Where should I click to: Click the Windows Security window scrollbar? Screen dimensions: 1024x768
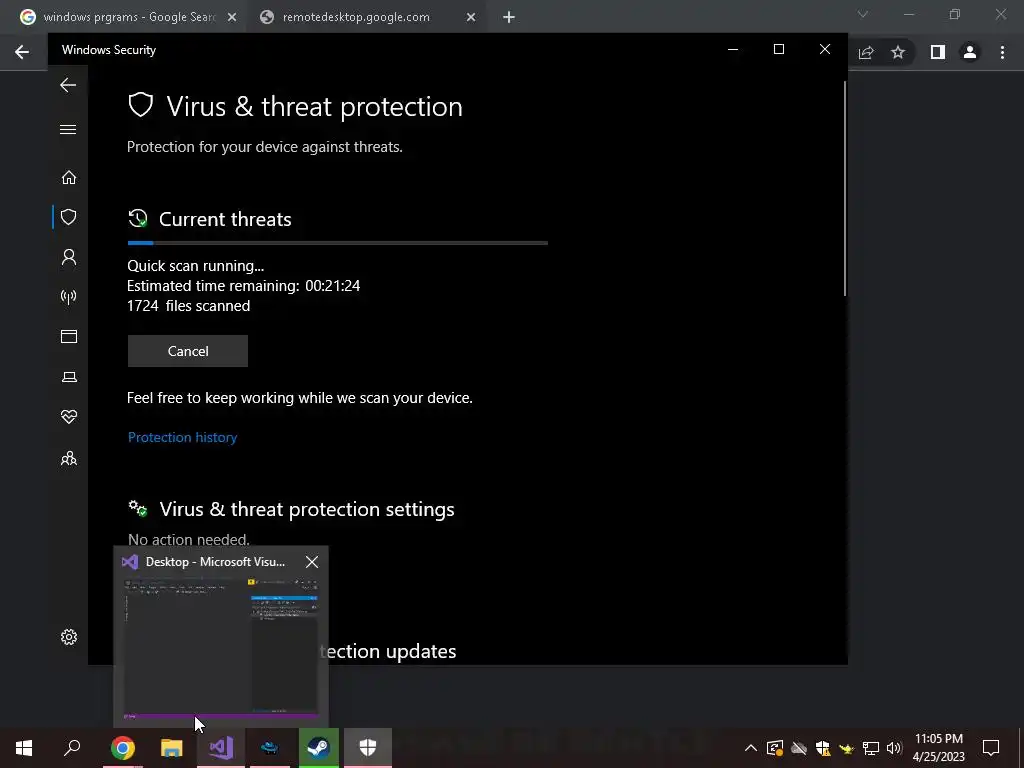click(x=845, y=189)
